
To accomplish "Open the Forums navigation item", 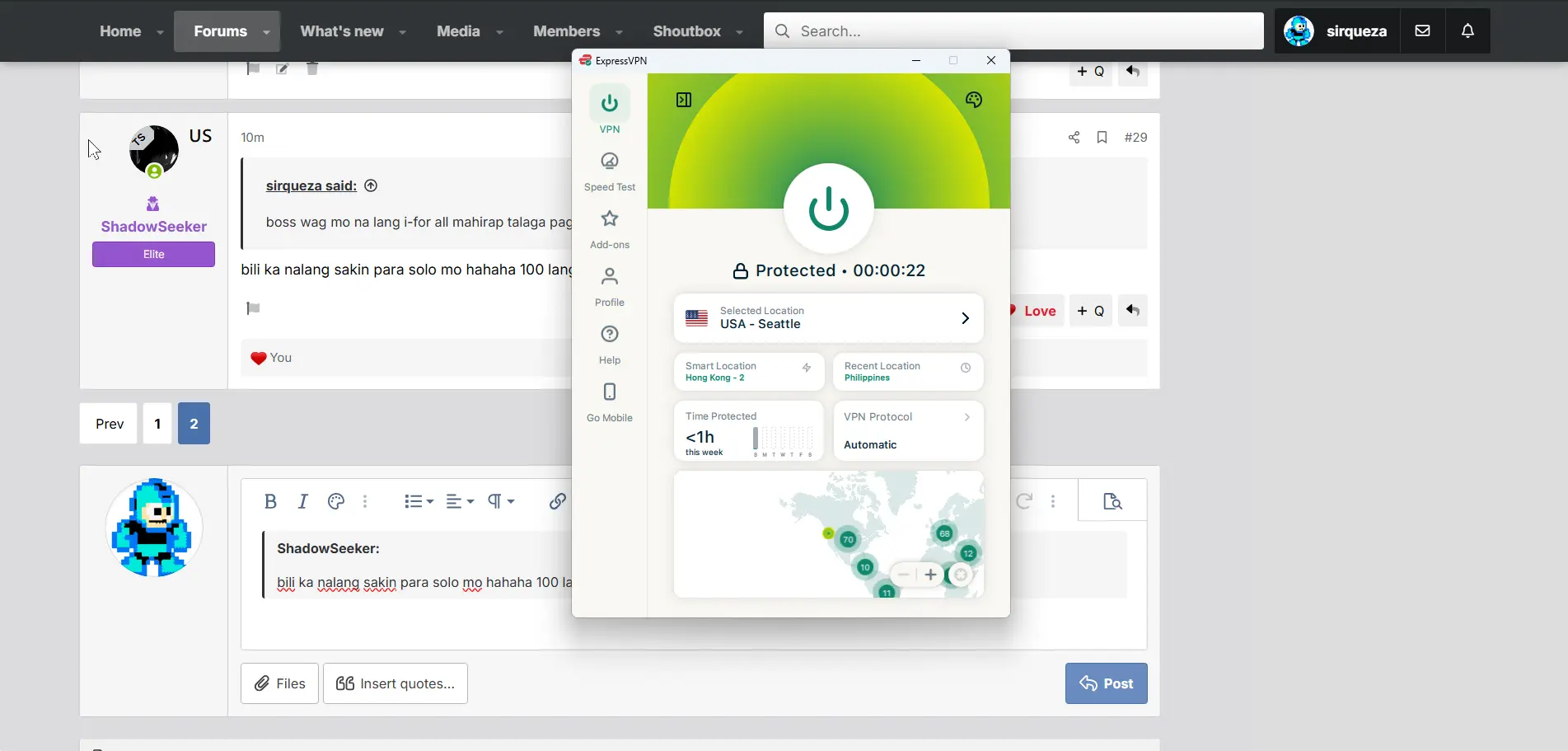I will pyautogui.click(x=220, y=31).
